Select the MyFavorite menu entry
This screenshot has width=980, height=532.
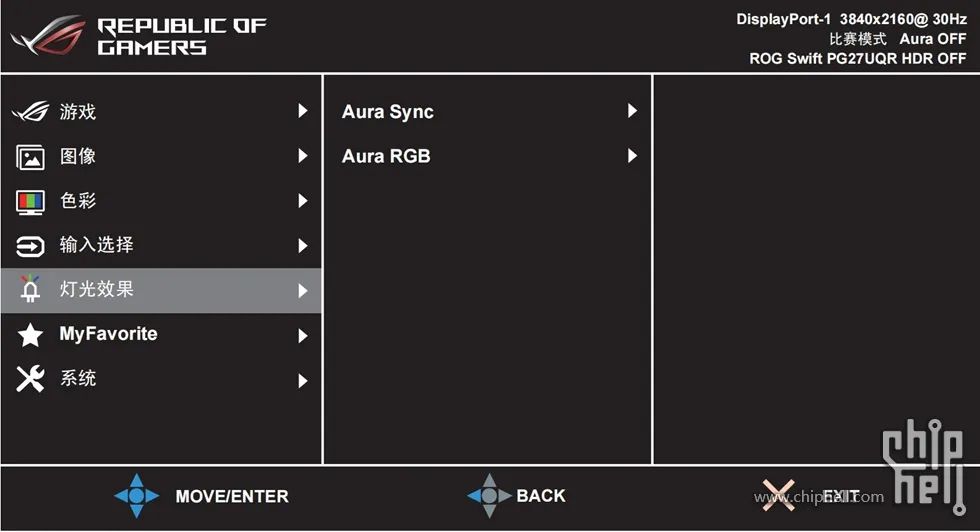click(161, 334)
